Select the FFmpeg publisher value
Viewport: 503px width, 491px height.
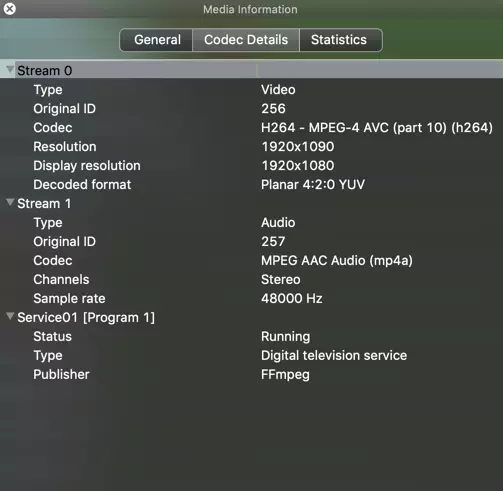coord(285,375)
